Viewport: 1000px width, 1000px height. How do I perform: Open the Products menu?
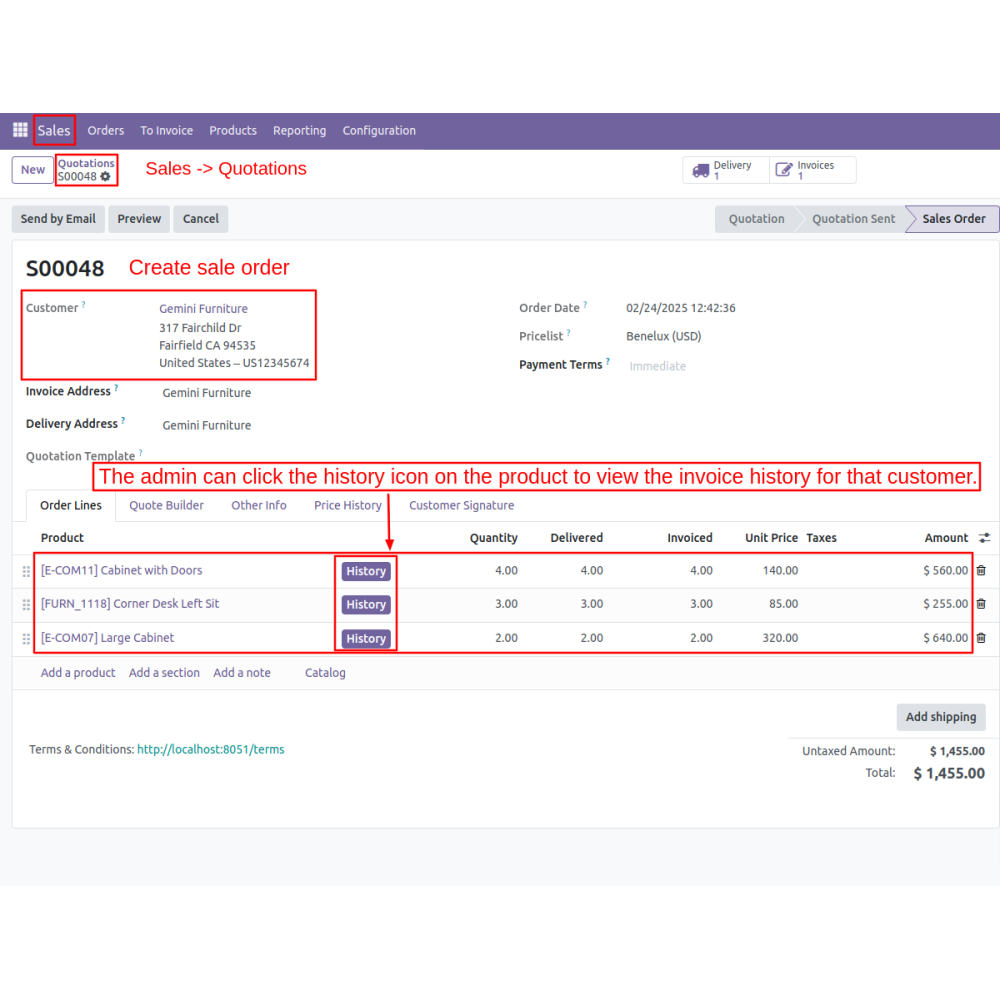[233, 130]
